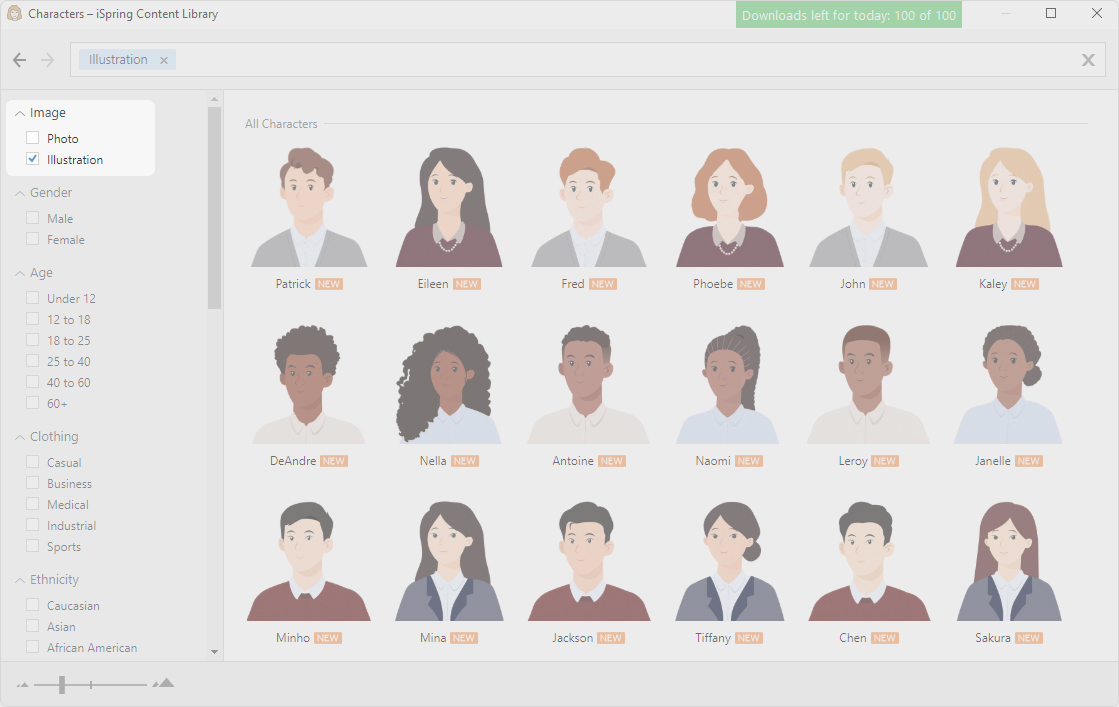Maximize the Content Library window
This screenshot has width=1119, height=707.
click(1050, 14)
